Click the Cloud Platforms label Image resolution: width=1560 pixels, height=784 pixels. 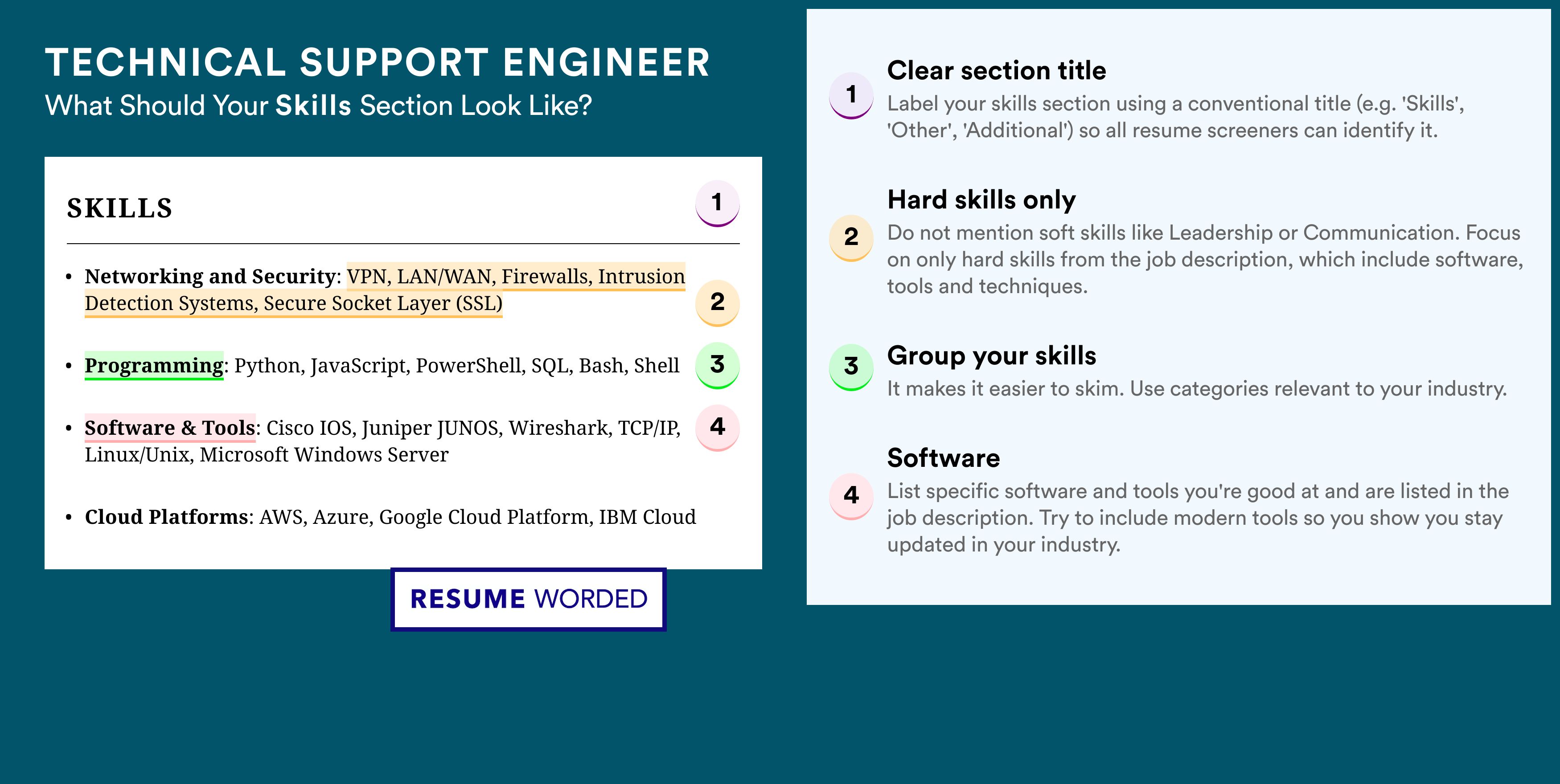tap(167, 517)
